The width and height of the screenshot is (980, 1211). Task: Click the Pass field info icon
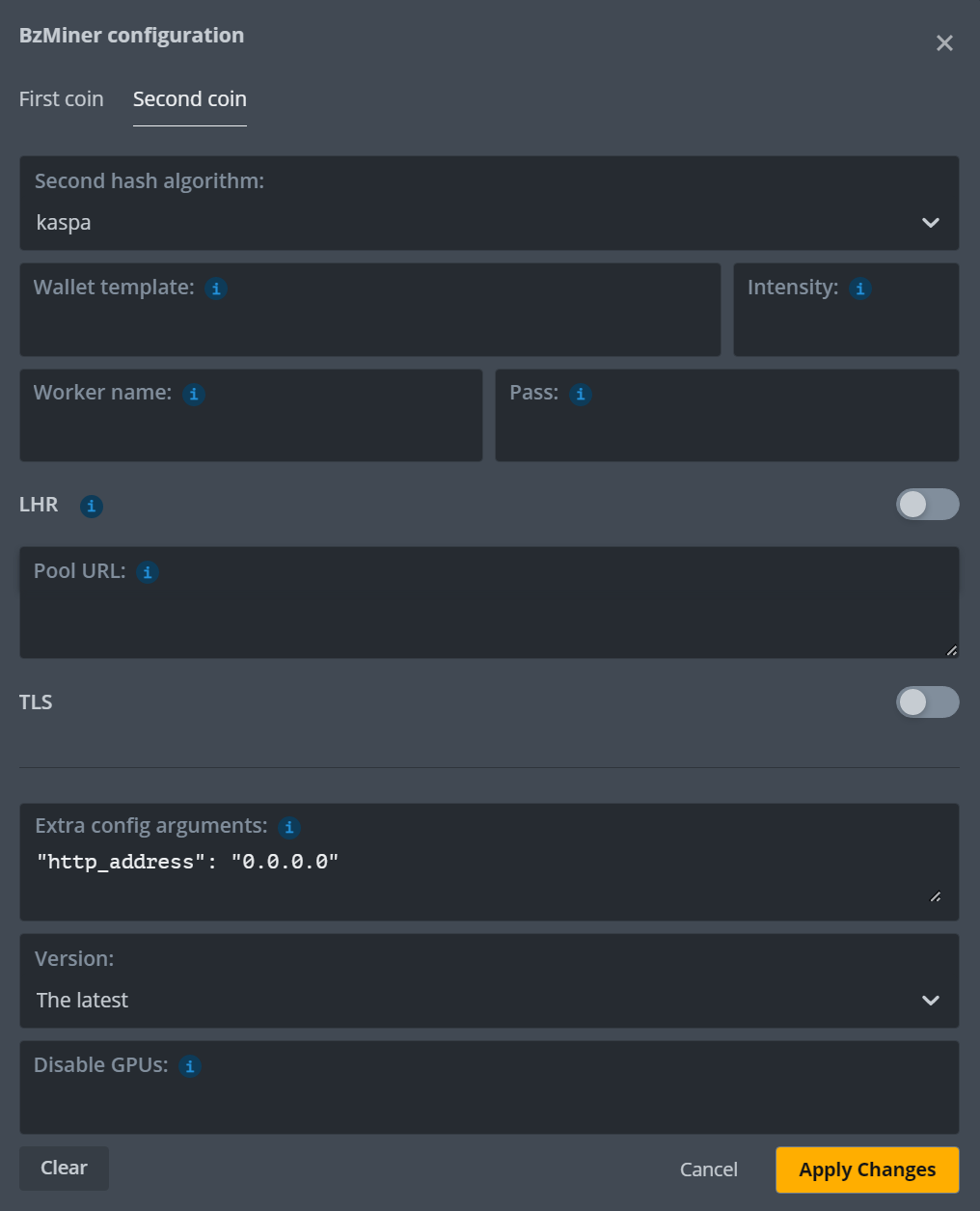tap(581, 394)
